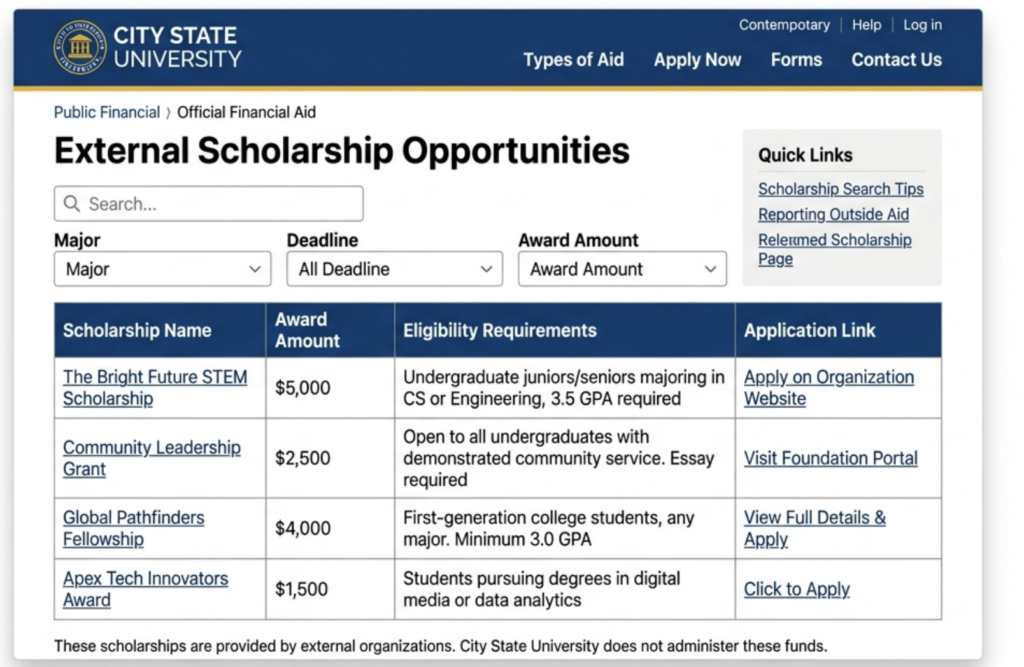1024x667 pixels.
Task: Open Apex Tech Innovators Award link
Action: pyautogui.click(x=145, y=589)
